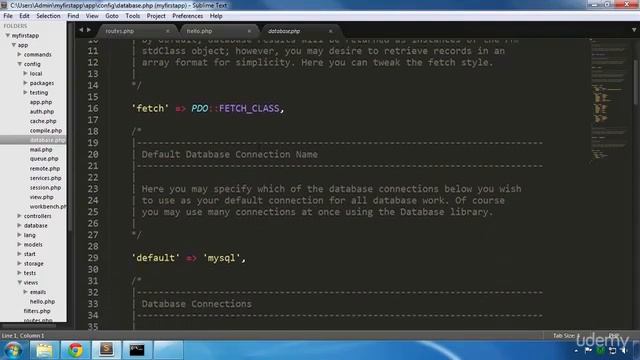This screenshot has width=640, height=360.
Task: Open the View menu
Action: pyautogui.click(x=92, y=16)
